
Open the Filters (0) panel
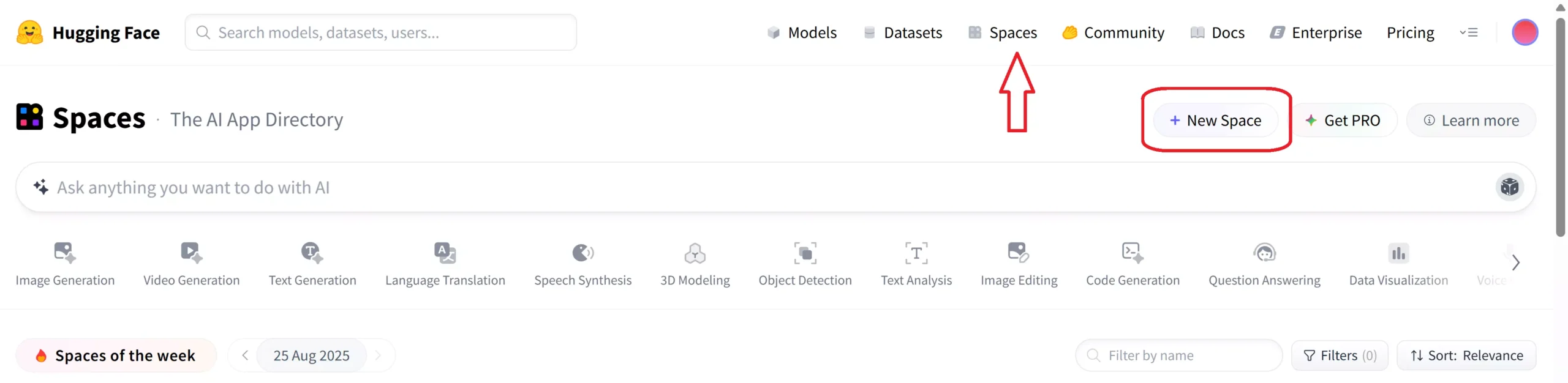coord(1339,355)
